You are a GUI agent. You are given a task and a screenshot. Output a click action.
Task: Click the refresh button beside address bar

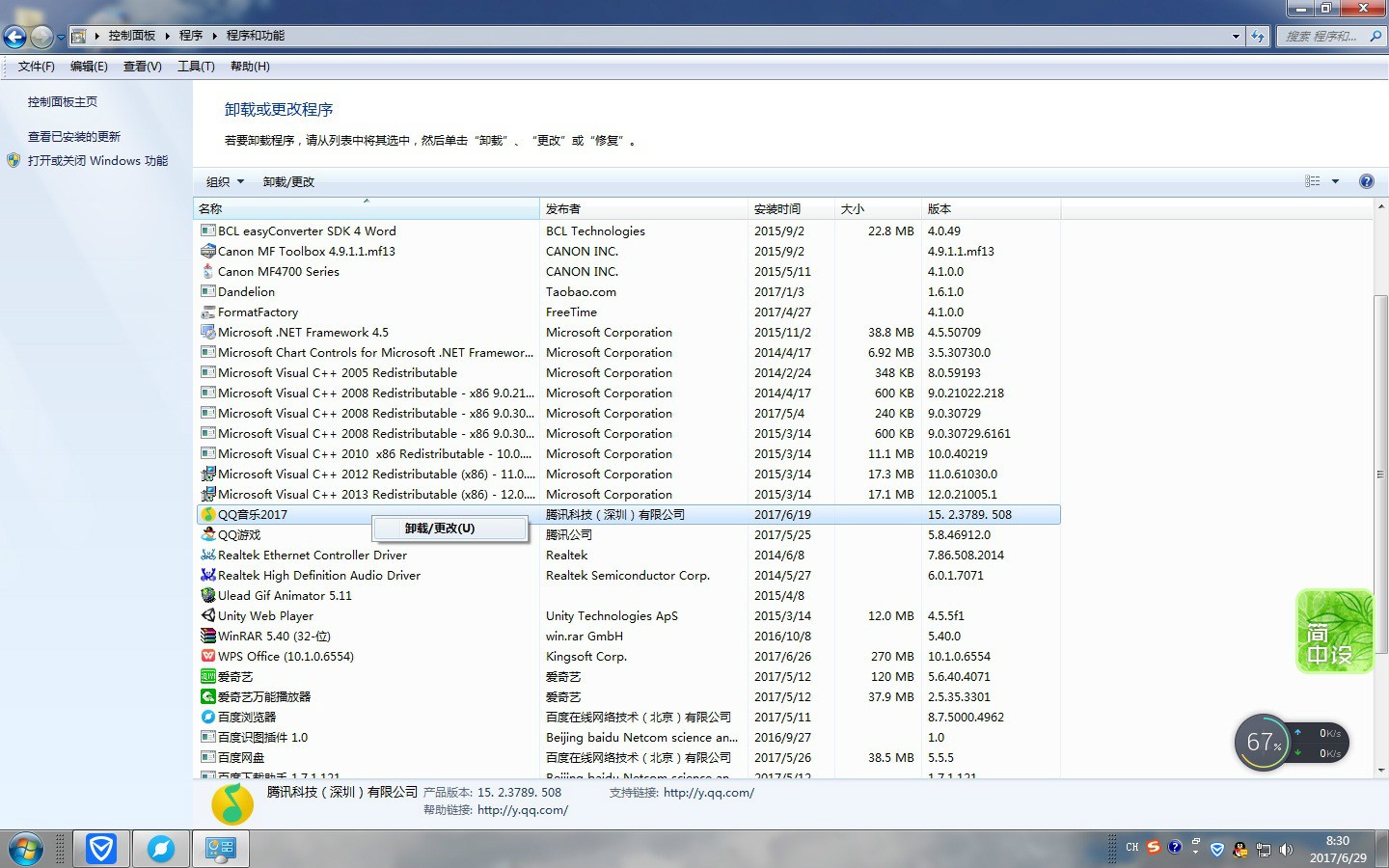(1258, 36)
